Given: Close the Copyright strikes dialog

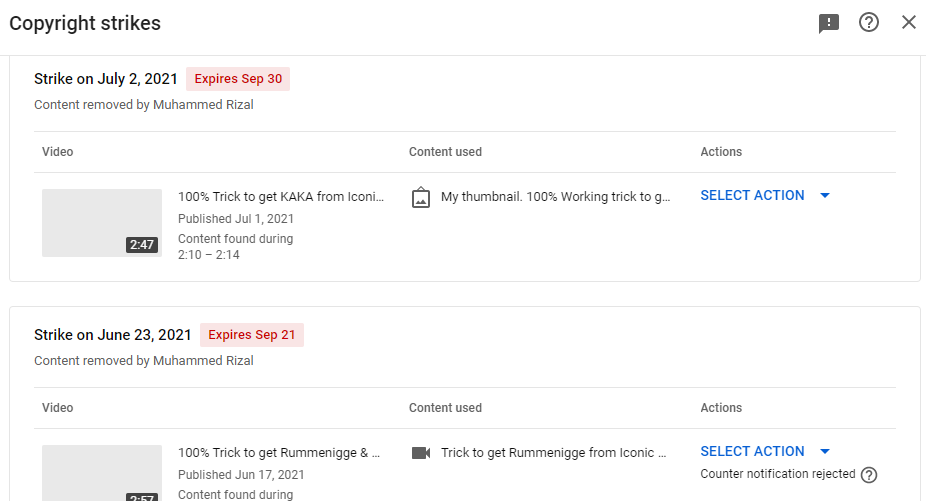Looking at the screenshot, I should 909,22.
